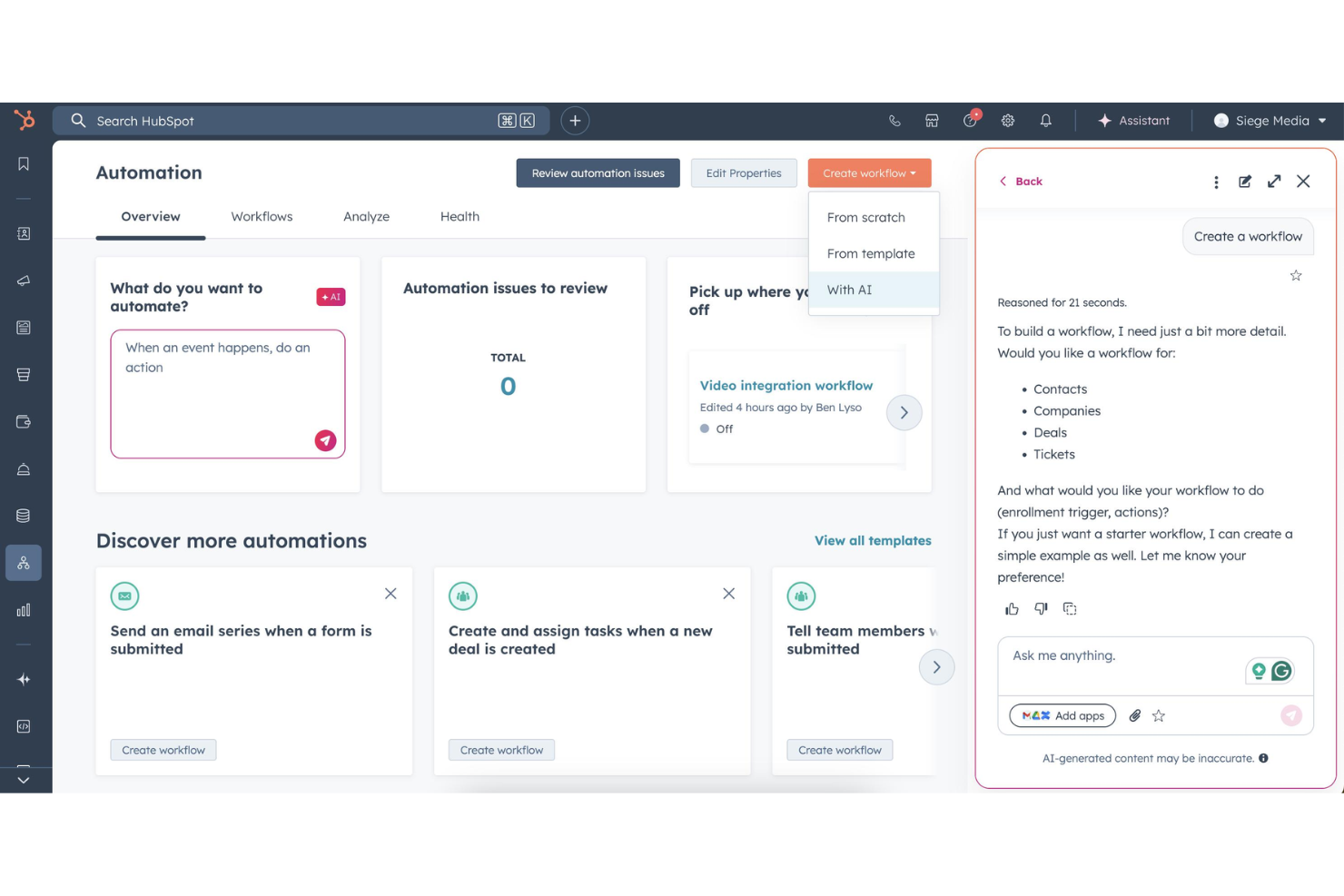Collapse sidebar with bottom chevron
This screenshot has width=1344, height=896.
click(x=24, y=780)
